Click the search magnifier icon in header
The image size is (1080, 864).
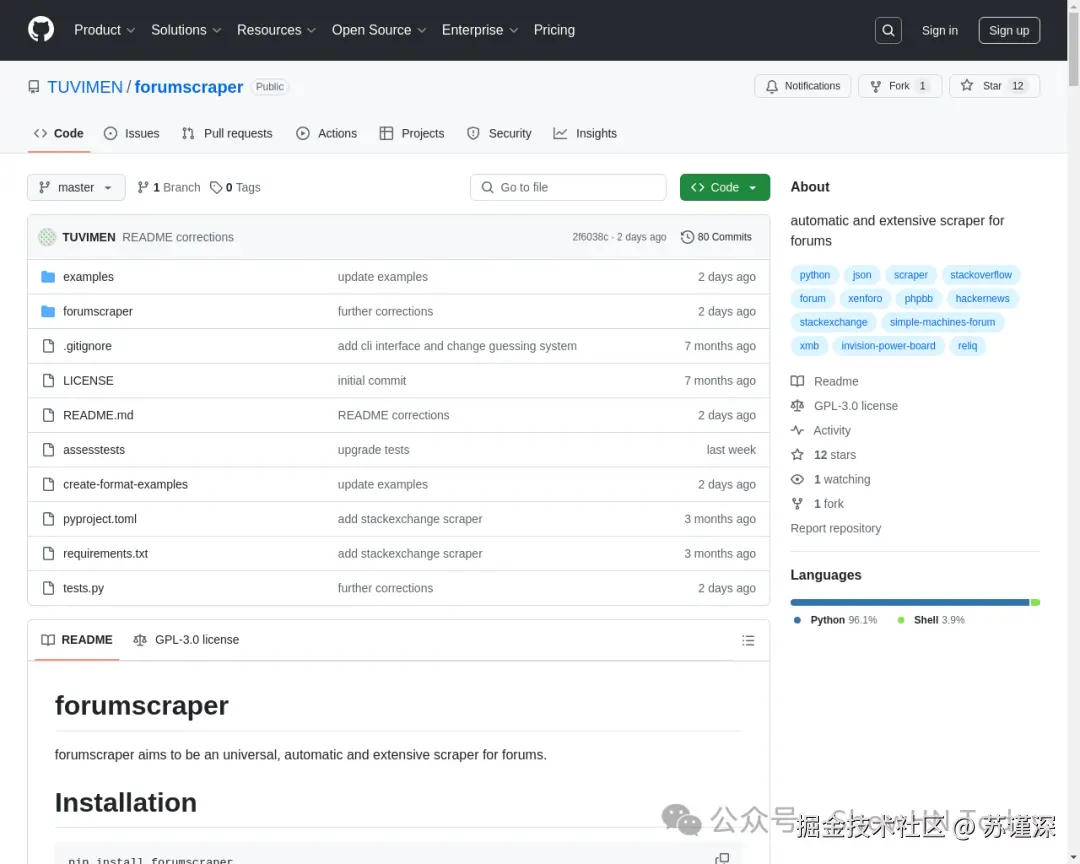888,30
